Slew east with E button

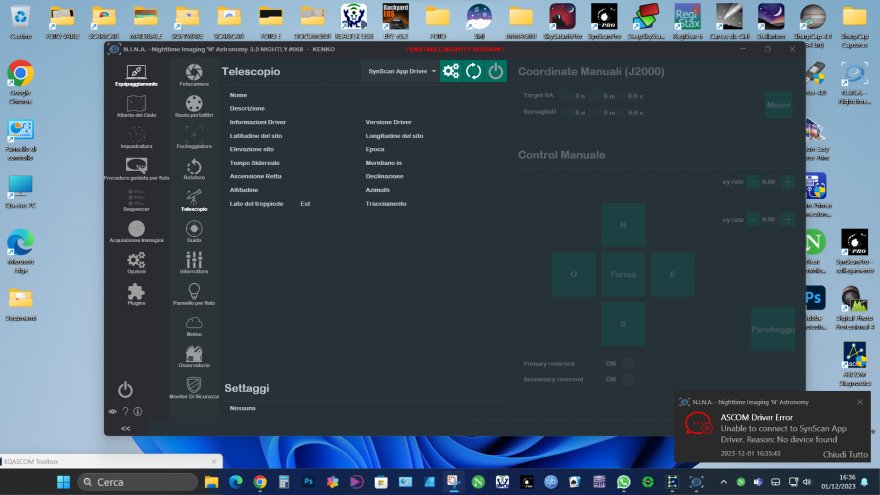[x=672, y=274]
